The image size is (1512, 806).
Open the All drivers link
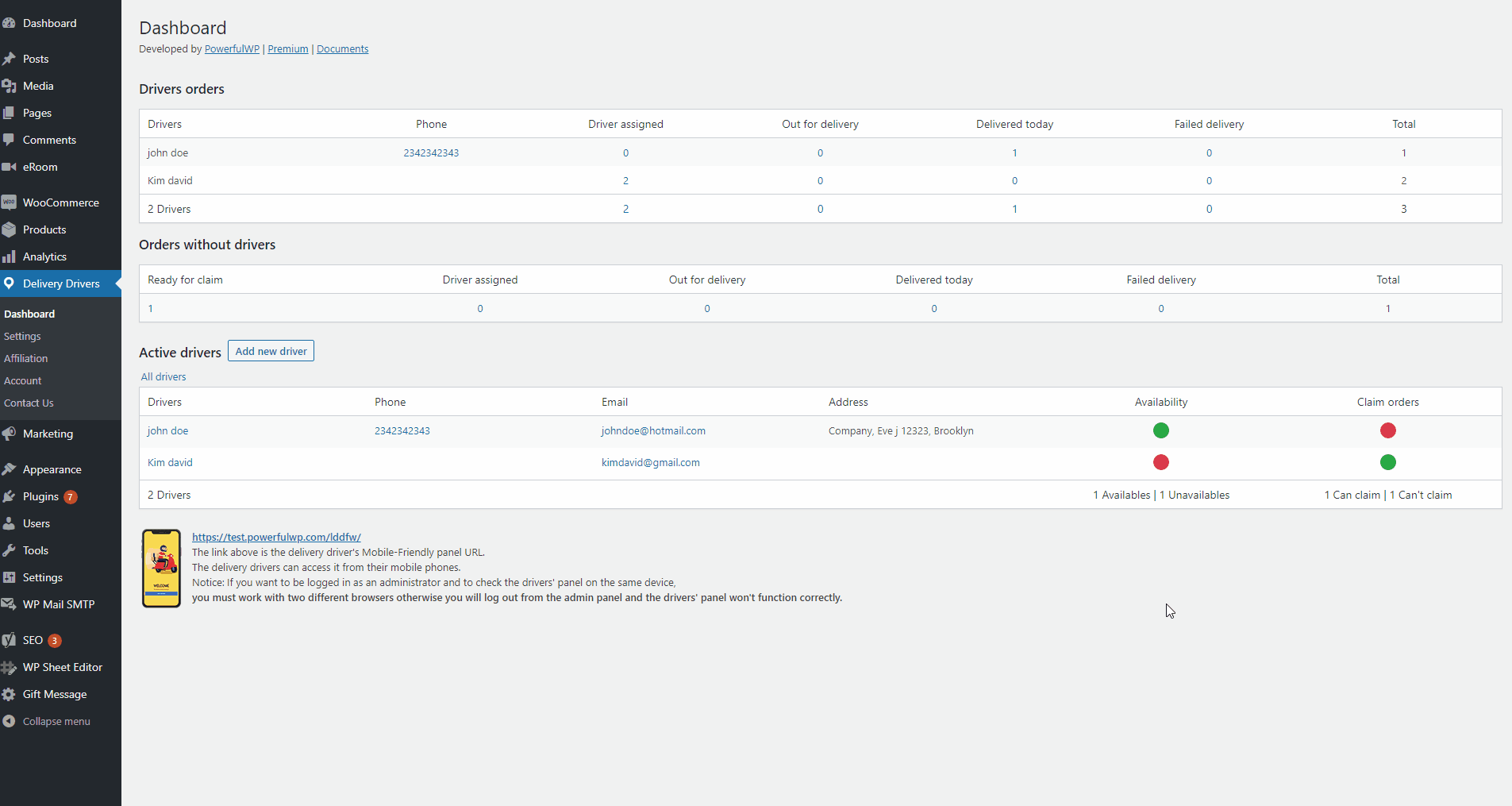[x=164, y=376]
